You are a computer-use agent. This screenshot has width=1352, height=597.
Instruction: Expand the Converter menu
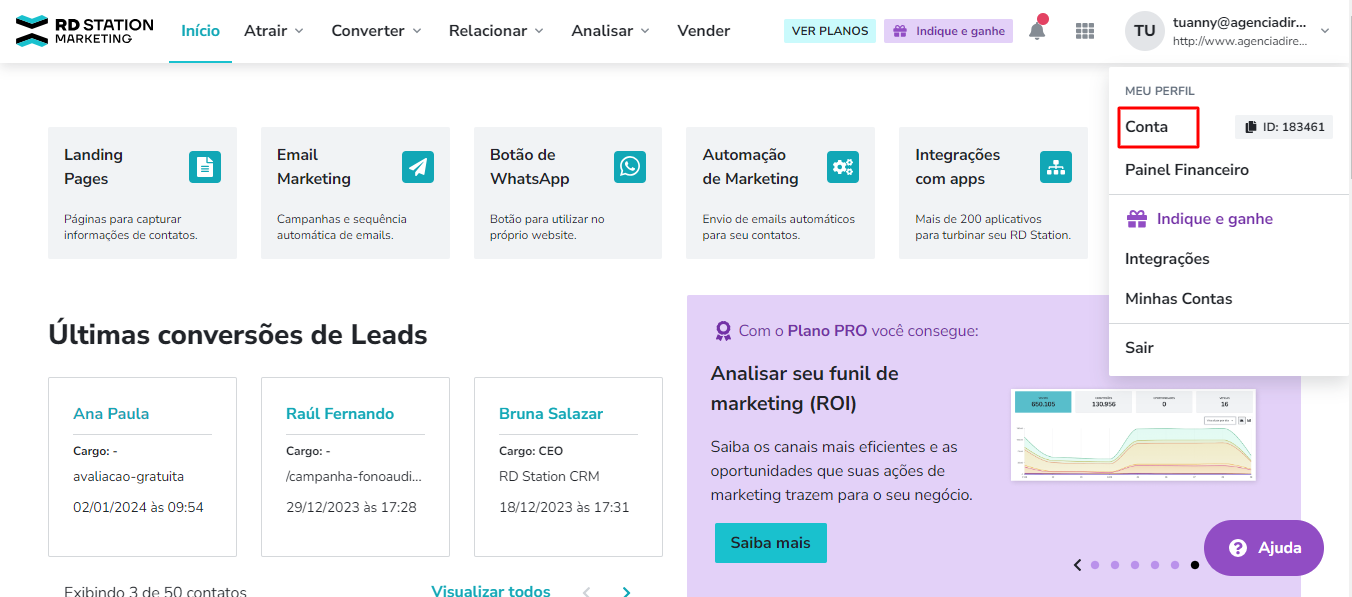click(377, 31)
